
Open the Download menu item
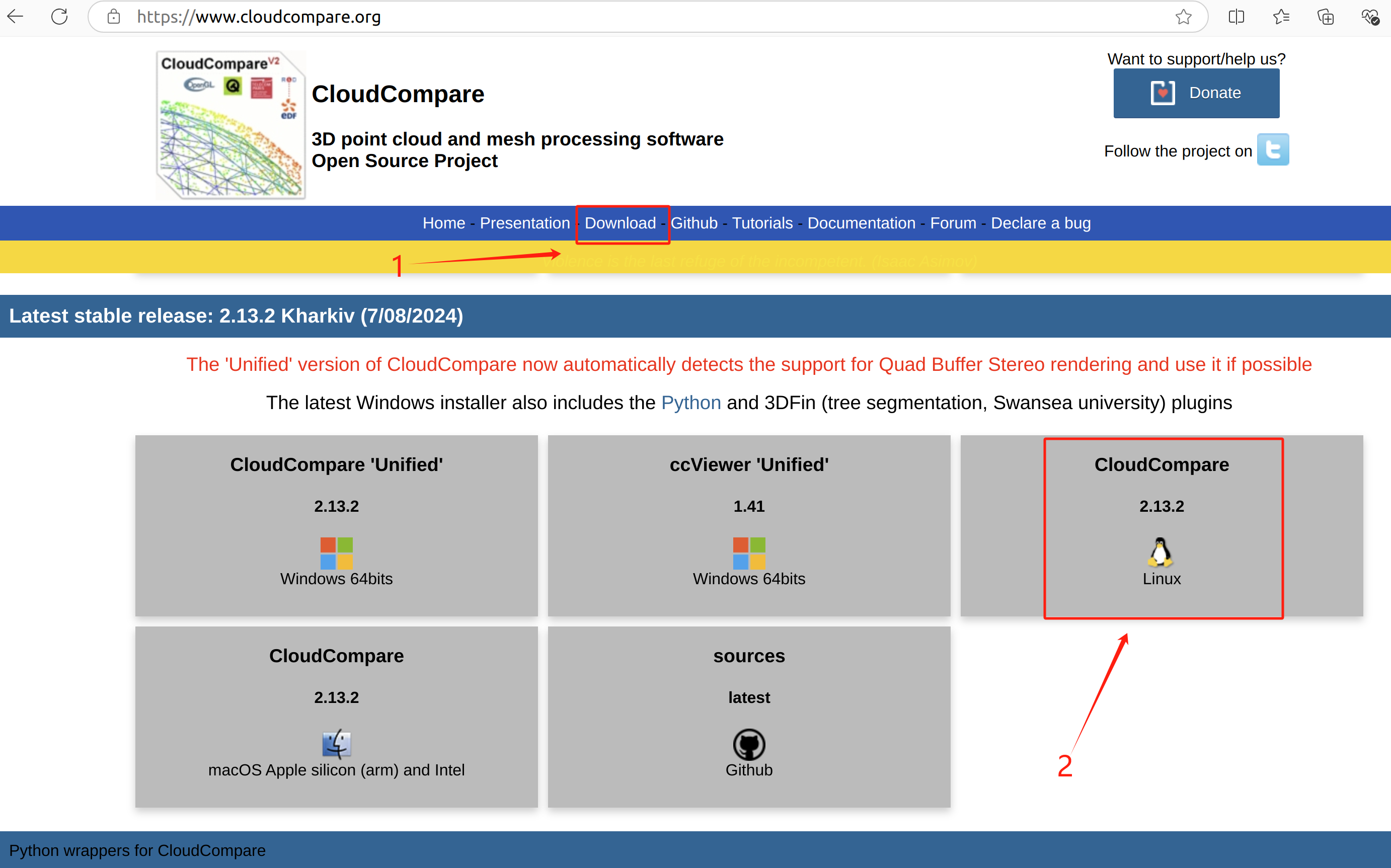tap(621, 223)
